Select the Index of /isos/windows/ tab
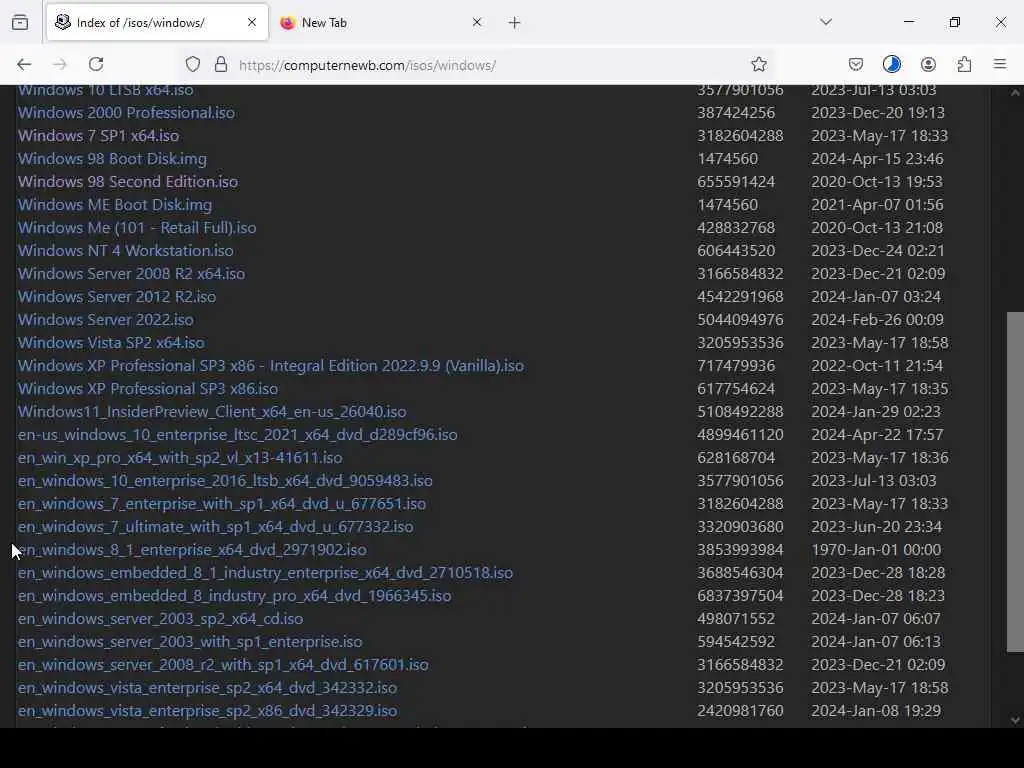Screen dimensions: 1024x768 pos(157,23)
